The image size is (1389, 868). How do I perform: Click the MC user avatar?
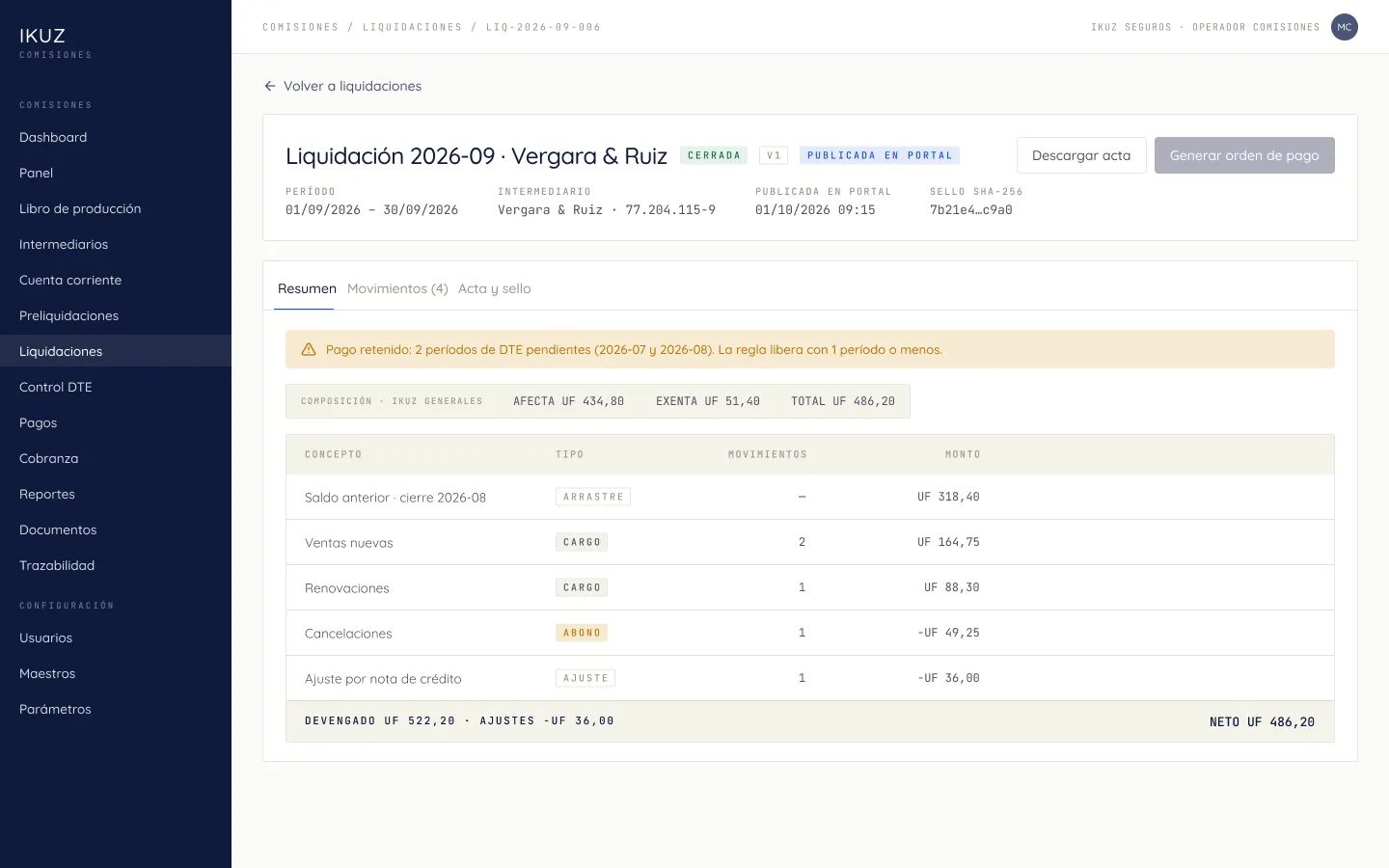(x=1345, y=27)
